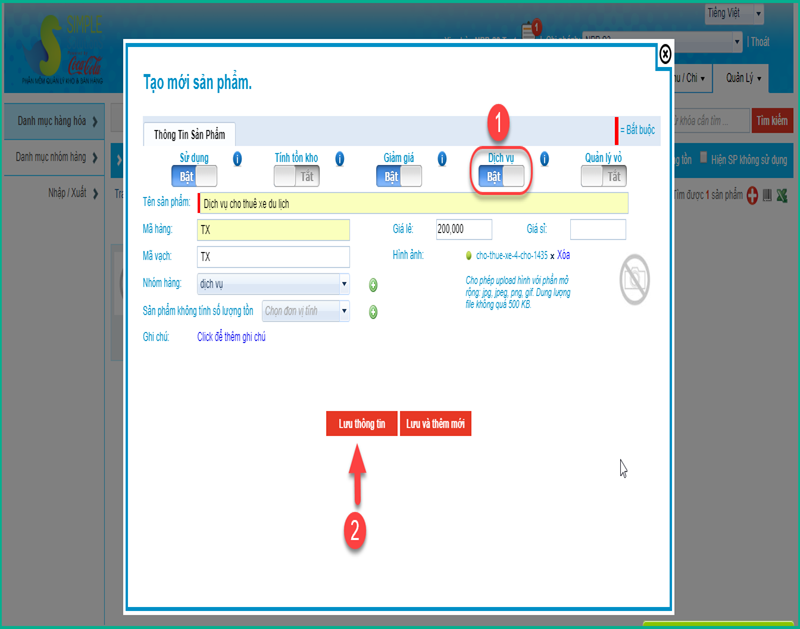
Task: Open the Nhóm hàng dropdown
Action: coord(273,284)
